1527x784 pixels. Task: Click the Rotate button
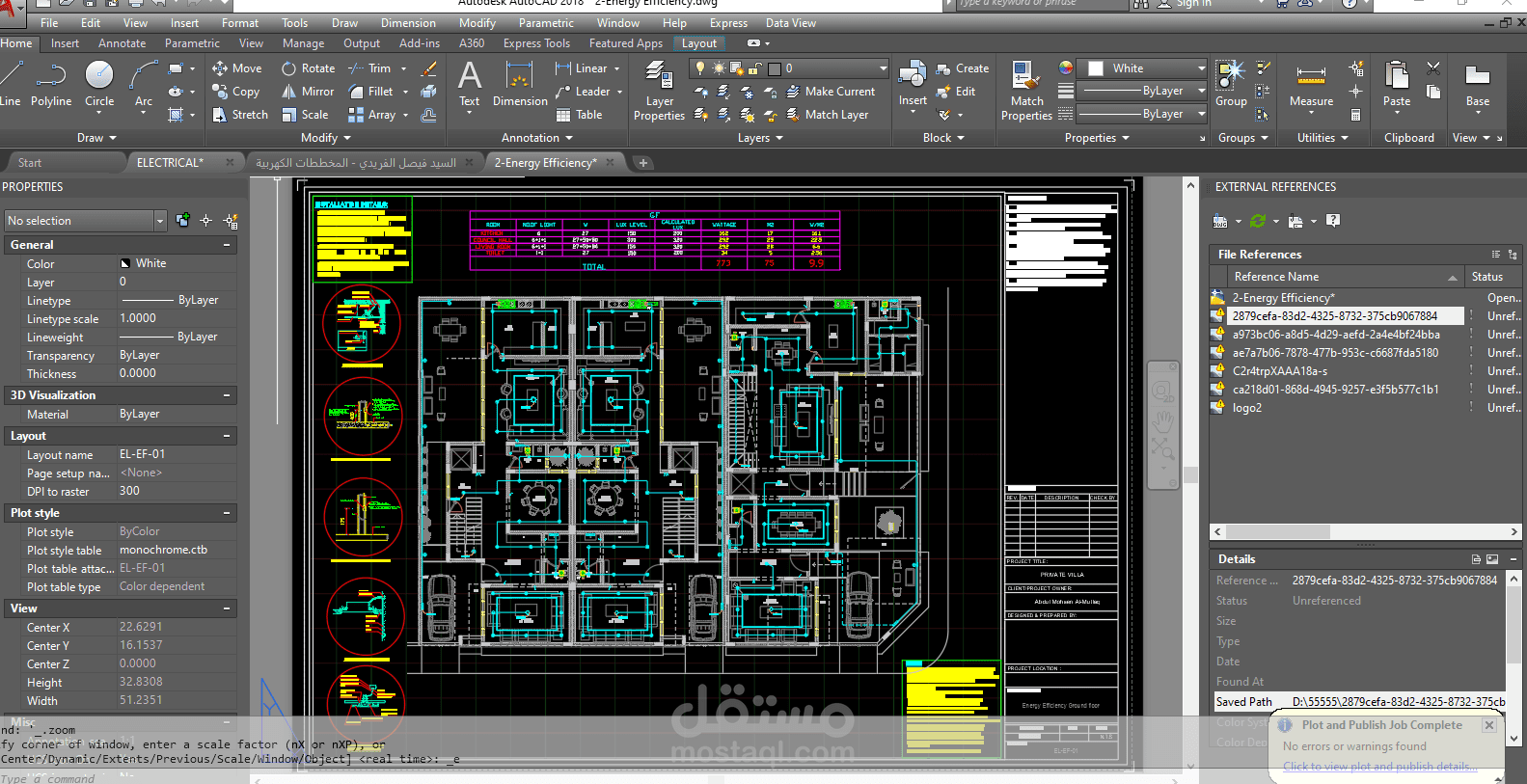click(x=309, y=68)
